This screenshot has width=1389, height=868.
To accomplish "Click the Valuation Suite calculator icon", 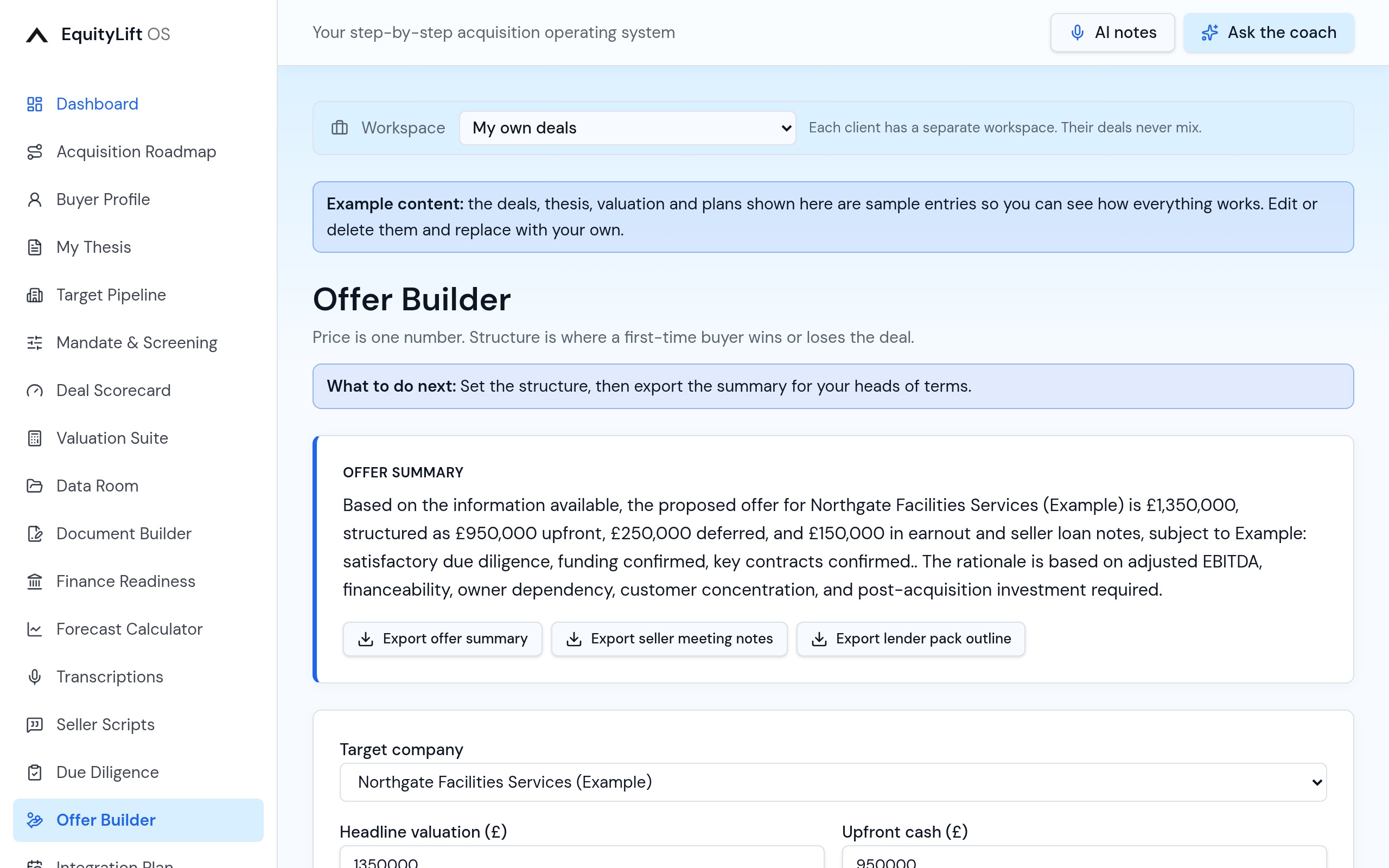I will (x=34, y=438).
